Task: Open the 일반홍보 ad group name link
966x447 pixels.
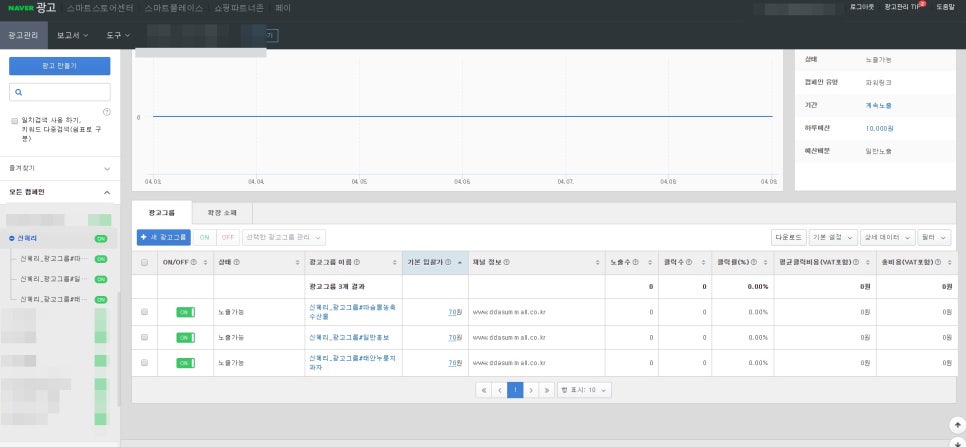Action: point(349,337)
